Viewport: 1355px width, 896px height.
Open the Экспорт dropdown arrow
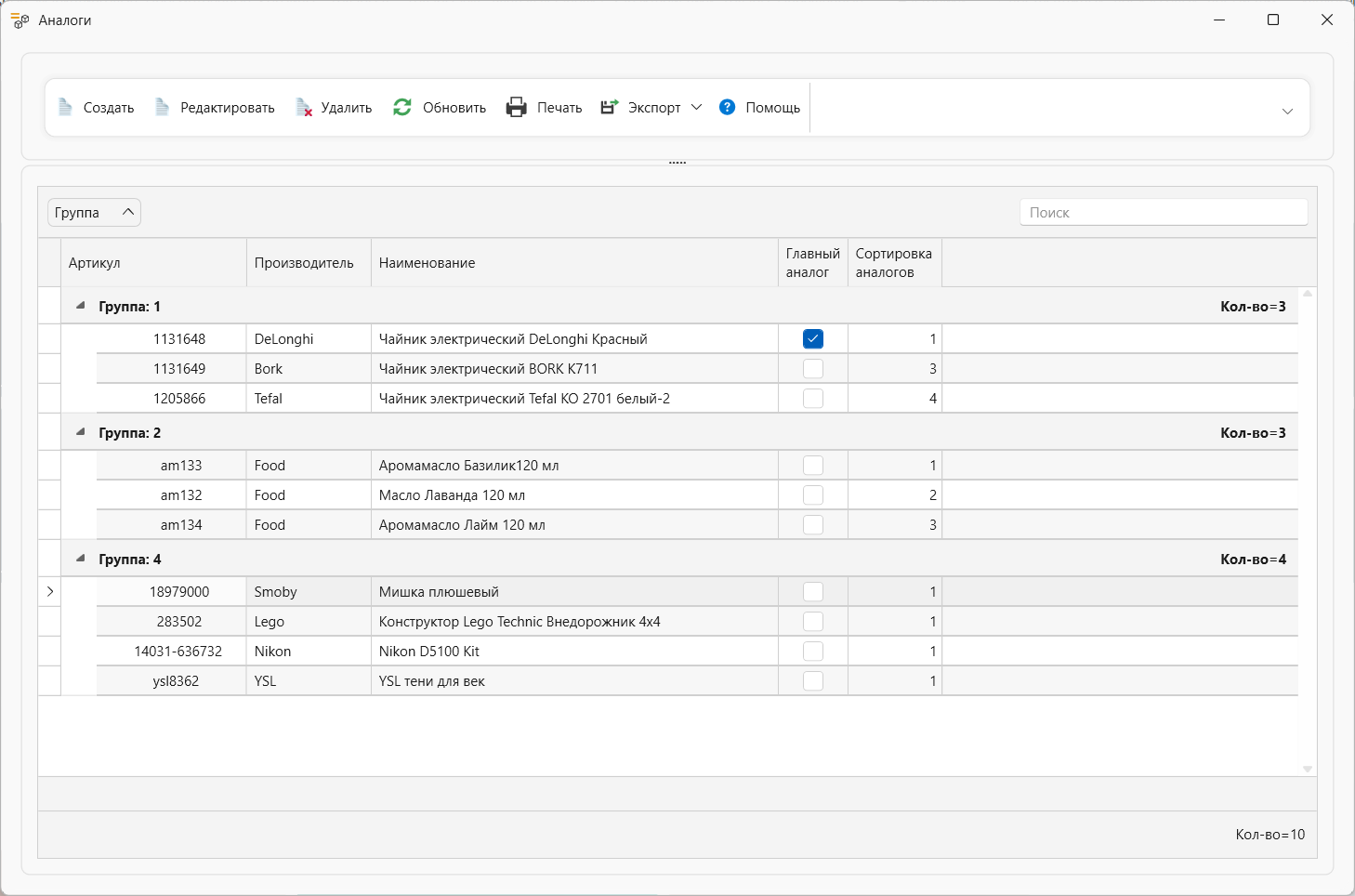click(696, 107)
